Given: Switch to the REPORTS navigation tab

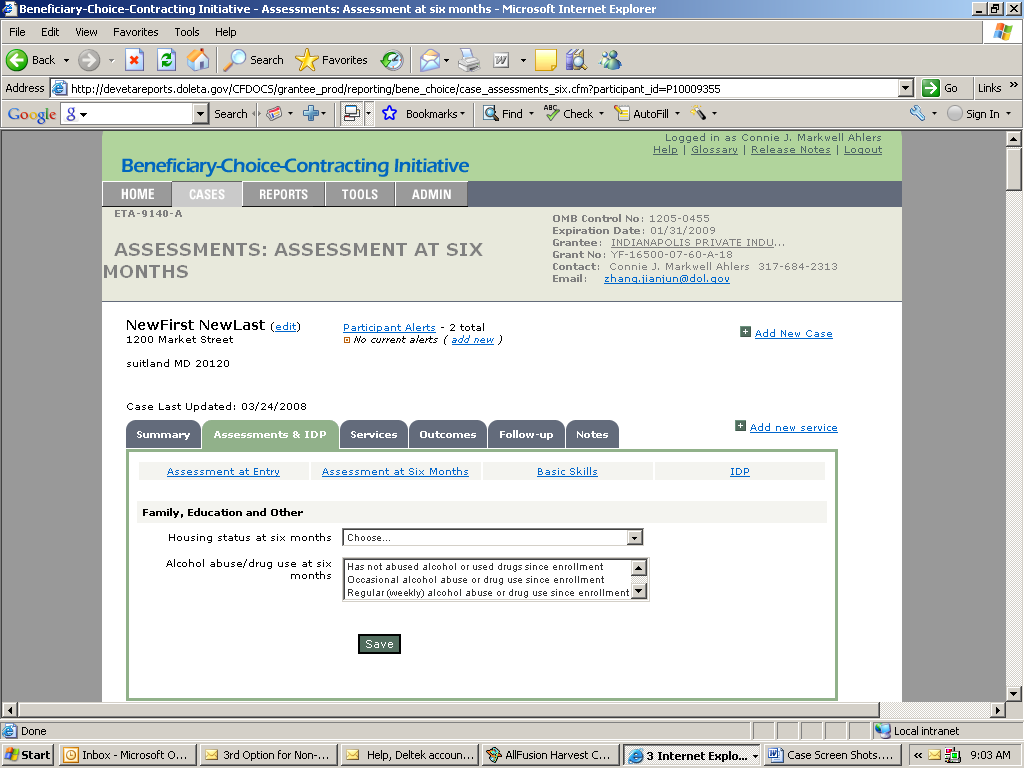Looking at the screenshot, I should point(283,194).
